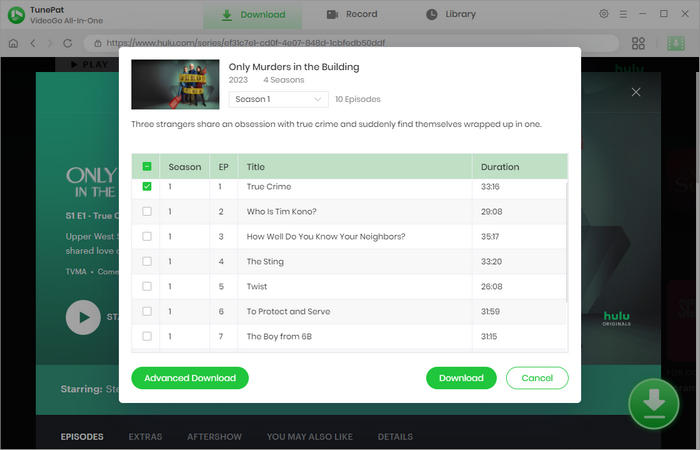Close the Hulu overlay with X icon
This screenshot has height=450, width=700.
pyautogui.click(x=635, y=92)
